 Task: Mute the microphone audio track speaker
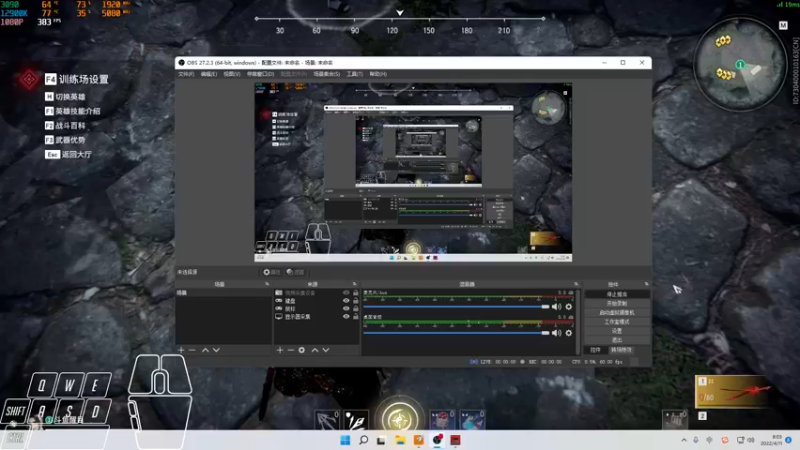tap(557, 307)
